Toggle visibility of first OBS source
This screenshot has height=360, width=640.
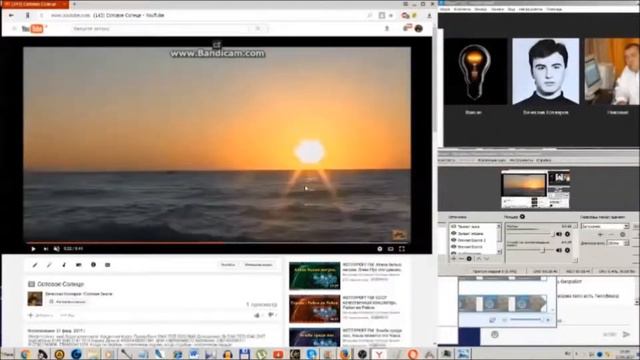click(453, 226)
